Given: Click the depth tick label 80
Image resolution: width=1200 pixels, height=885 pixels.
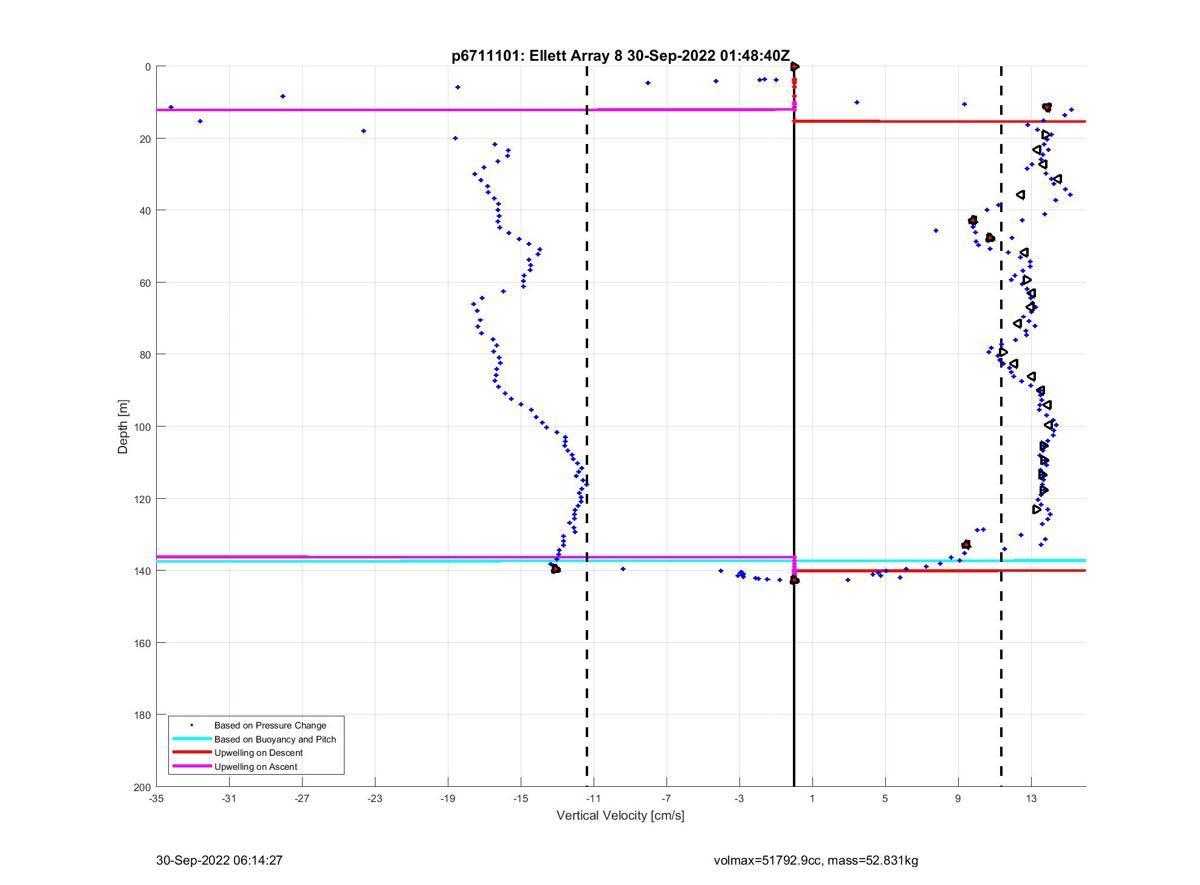Looking at the screenshot, I should [x=145, y=355].
